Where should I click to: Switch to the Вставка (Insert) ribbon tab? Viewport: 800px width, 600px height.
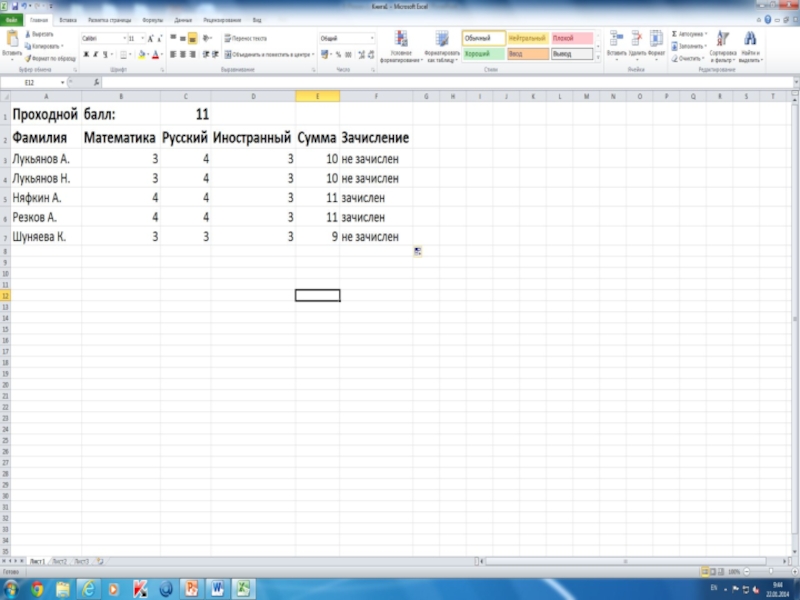[x=68, y=20]
